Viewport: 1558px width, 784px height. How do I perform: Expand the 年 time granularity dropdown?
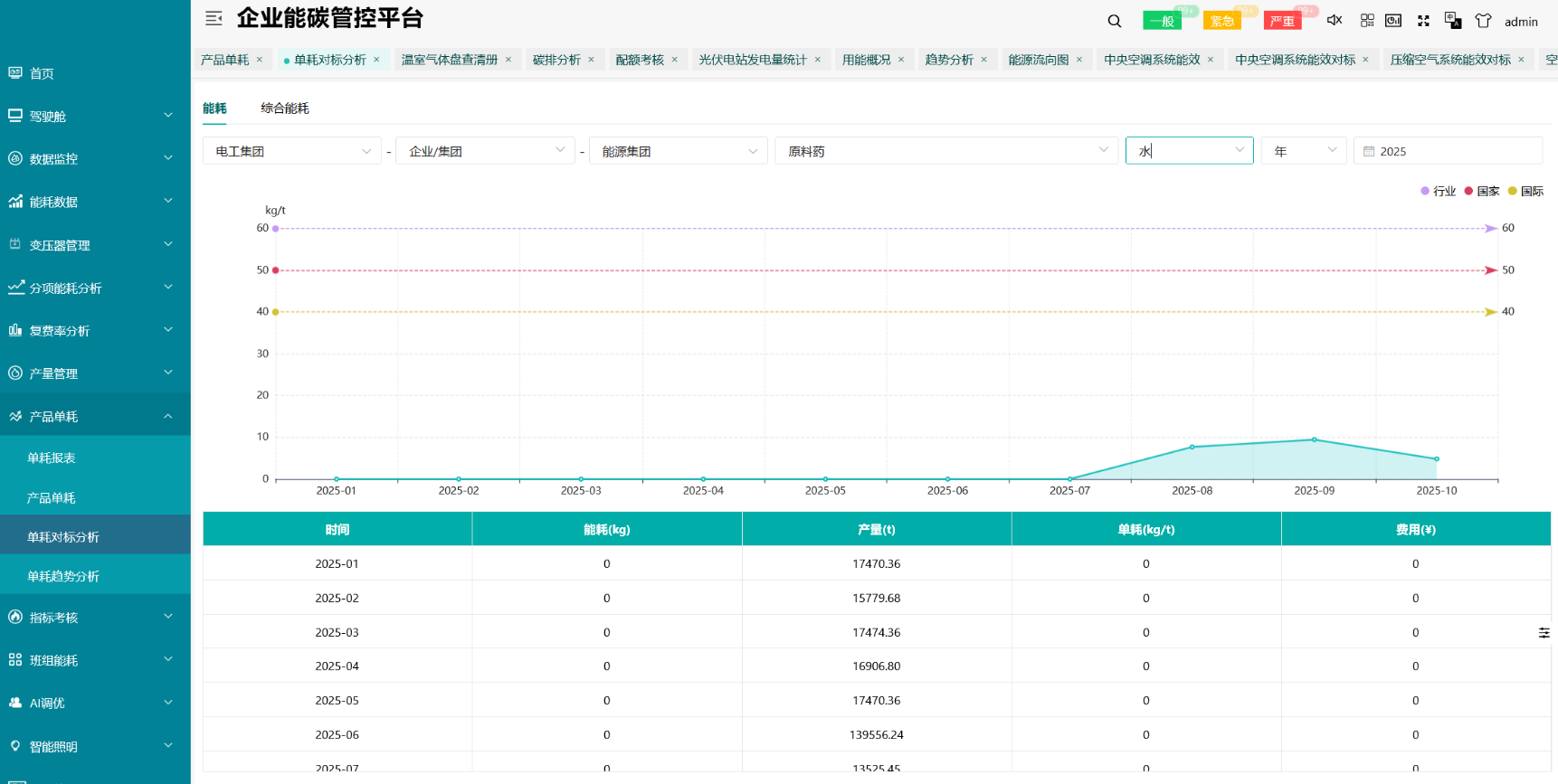(x=1303, y=151)
